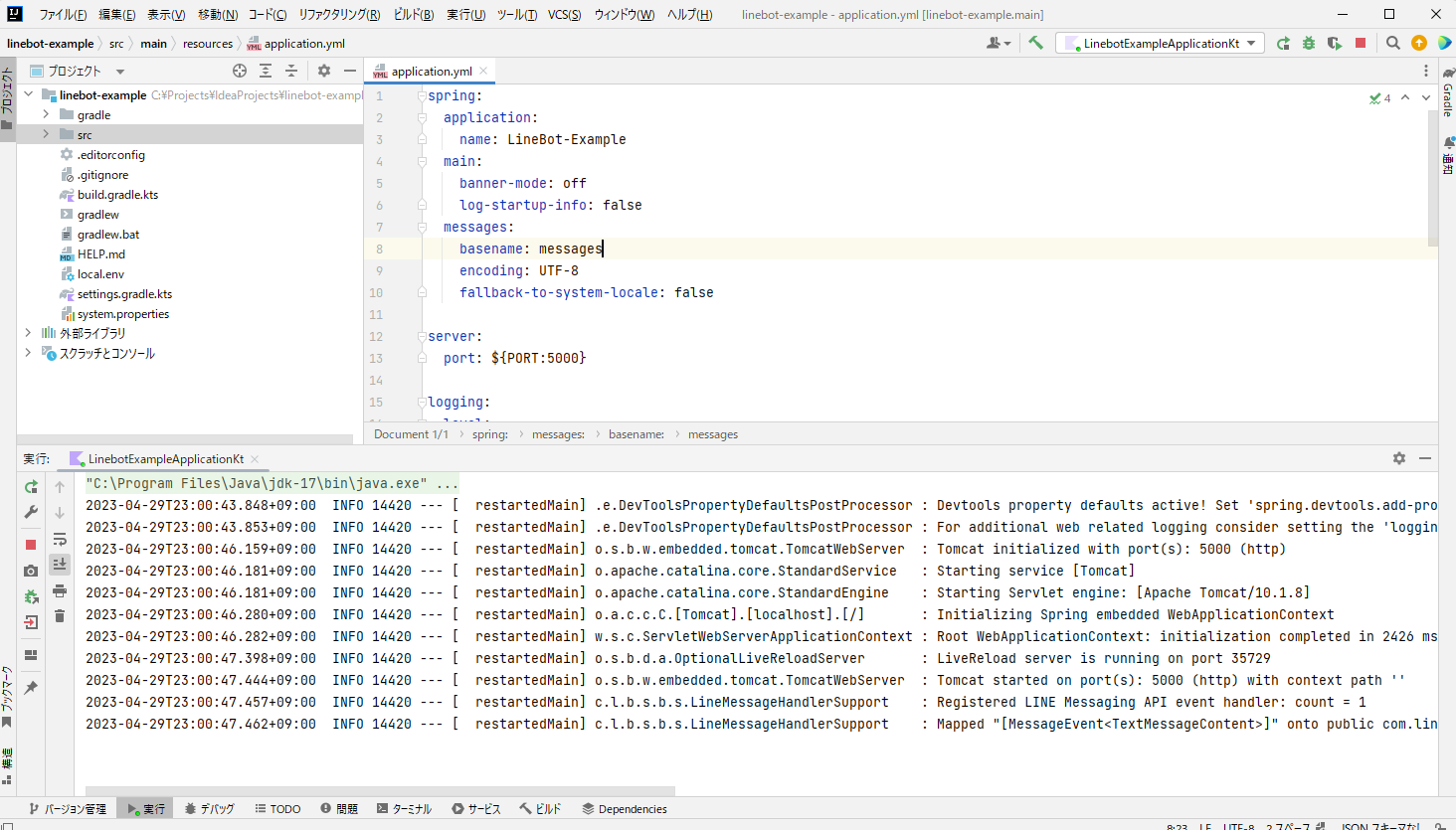Open the 問題 tool window
This screenshot has height=830, width=1456.
click(339, 809)
